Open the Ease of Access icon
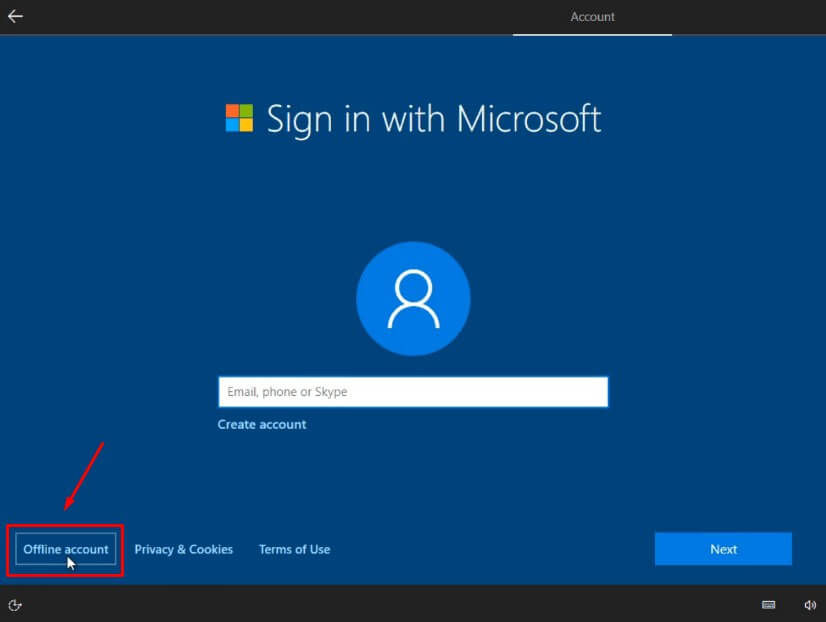Screen dimensions: 826x622 click(15, 605)
